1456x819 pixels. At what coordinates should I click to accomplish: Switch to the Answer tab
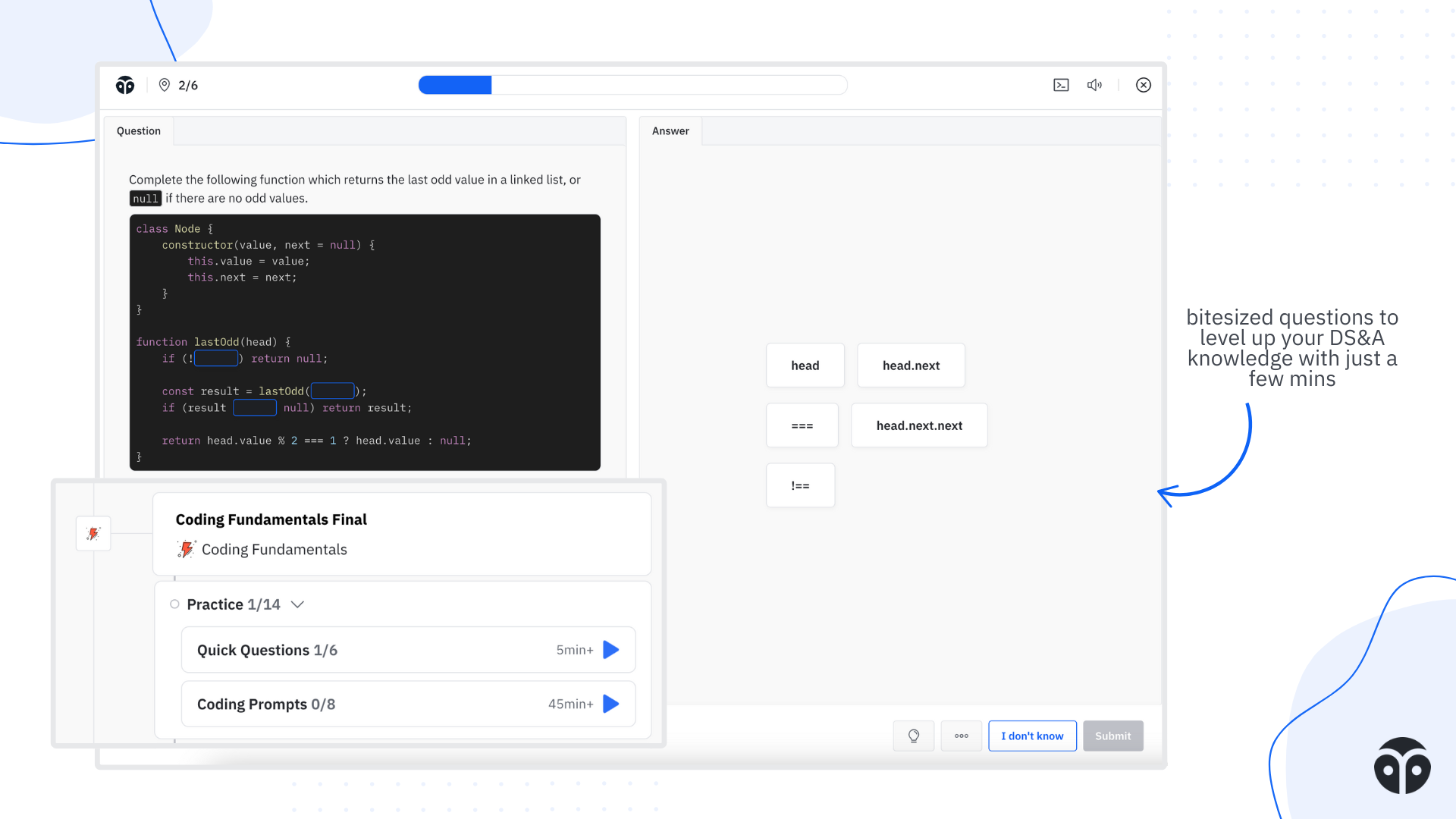tap(670, 131)
